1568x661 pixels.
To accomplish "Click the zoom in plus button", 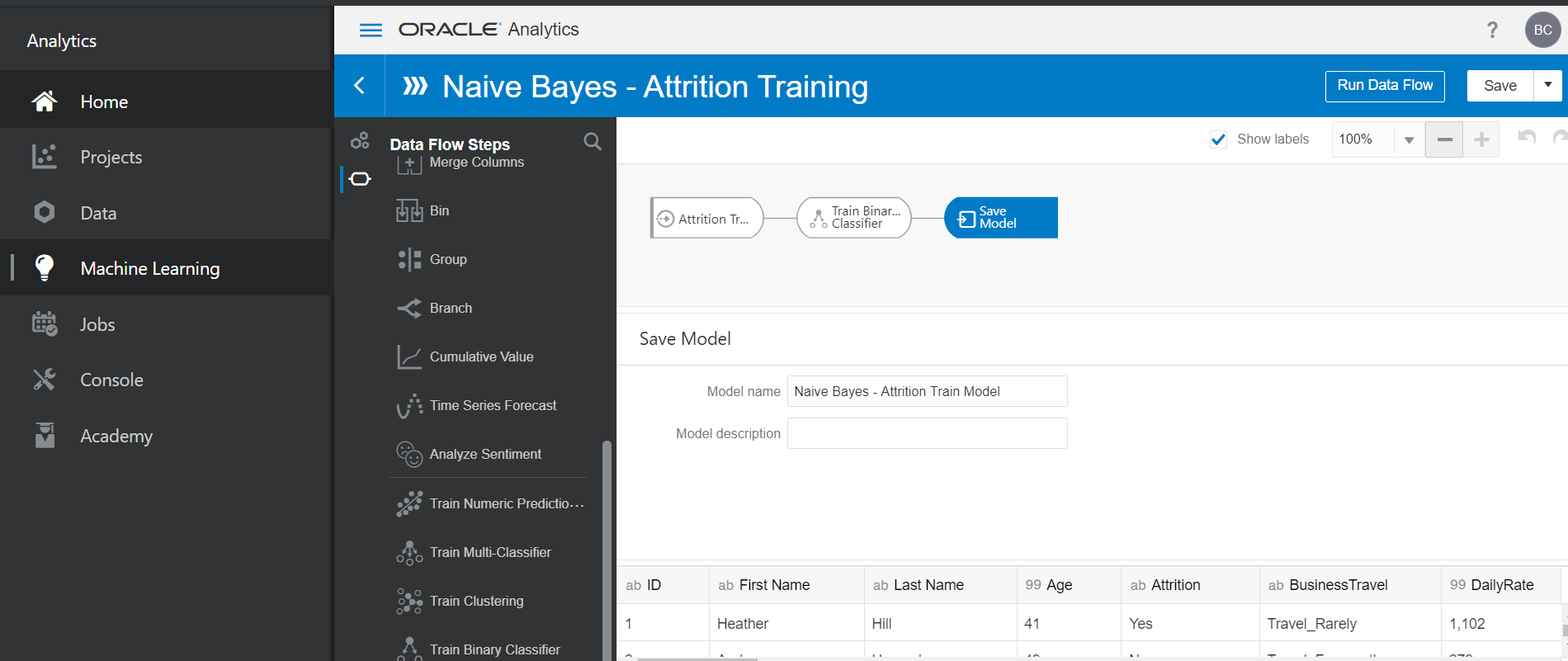I will tap(1481, 139).
